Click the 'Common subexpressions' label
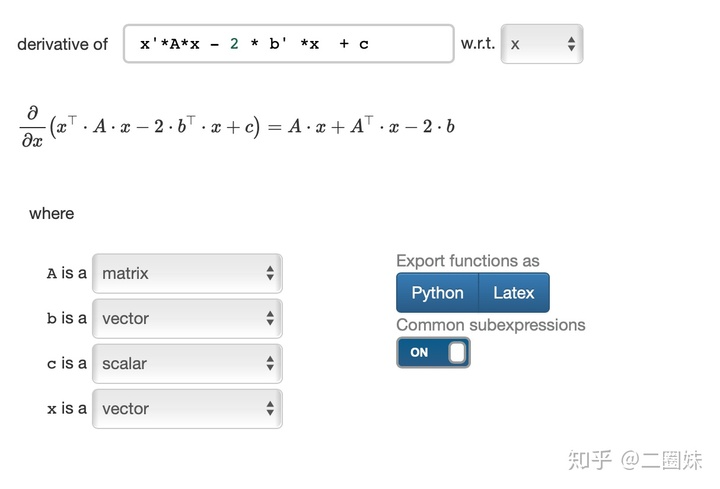 click(x=490, y=325)
